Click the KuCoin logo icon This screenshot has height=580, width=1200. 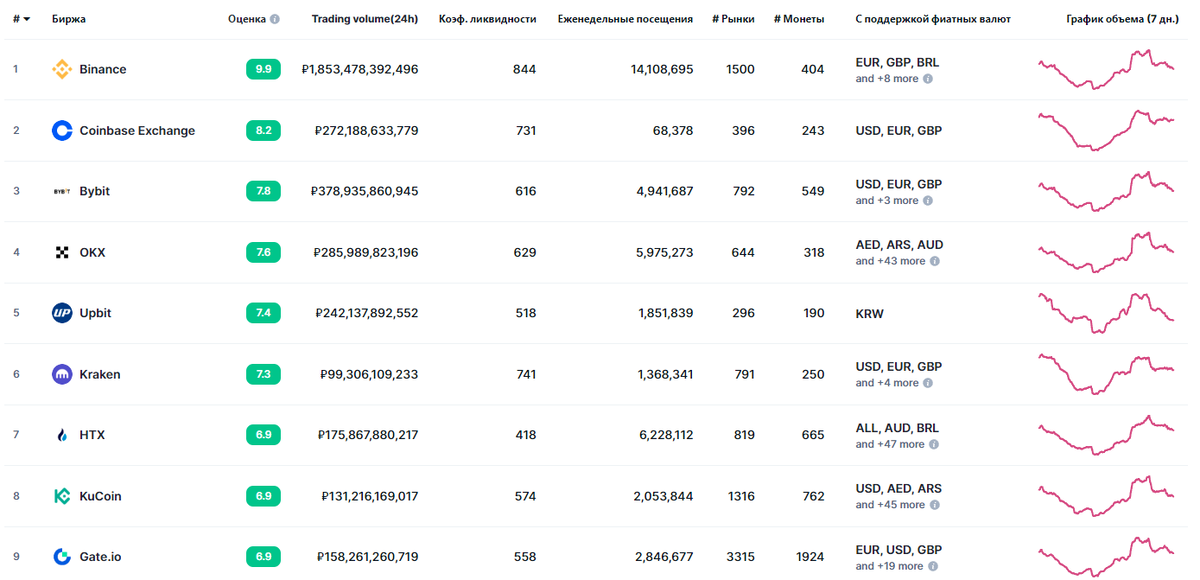coord(62,496)
